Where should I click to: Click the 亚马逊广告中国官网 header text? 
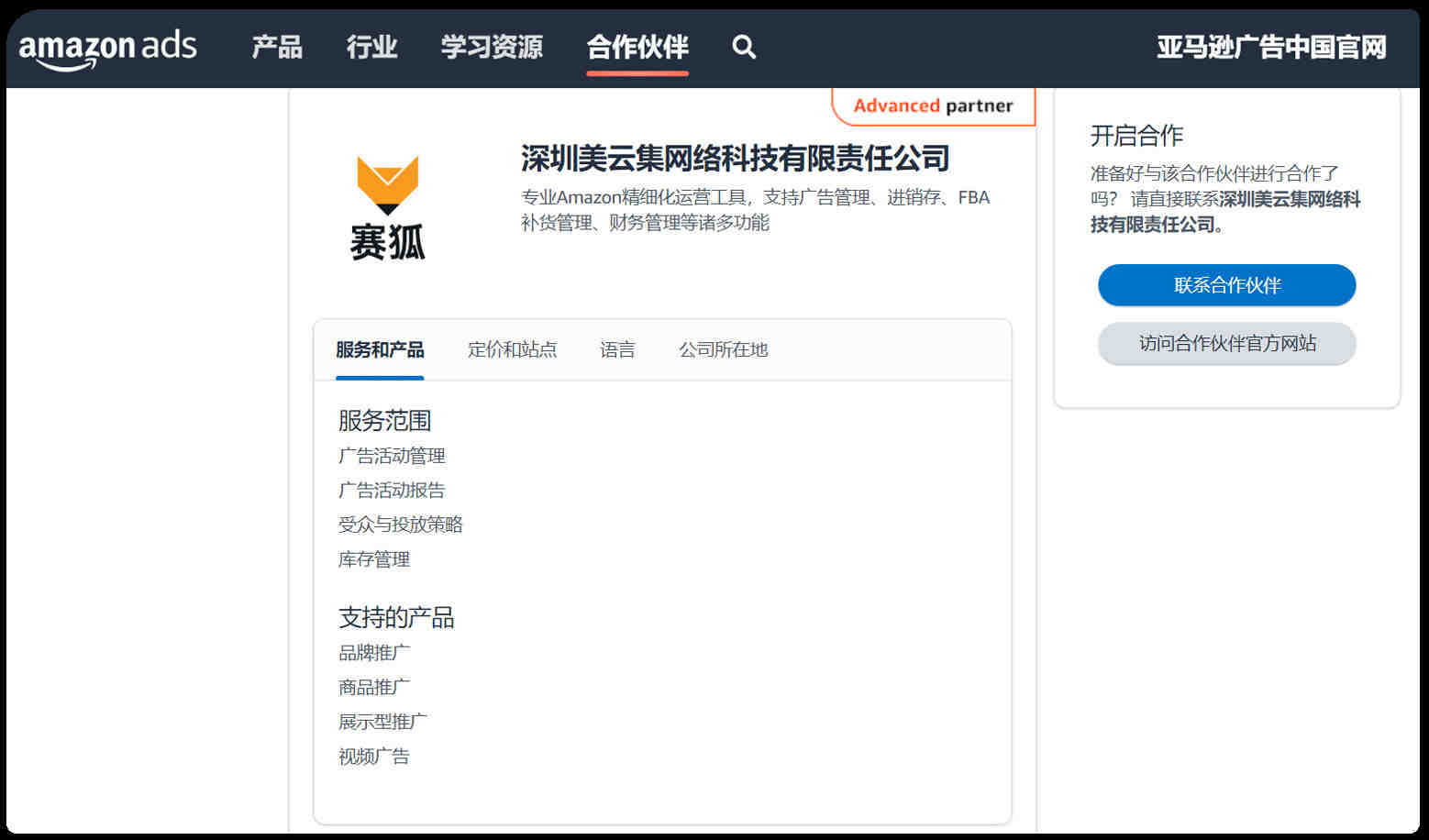pyautogui.click(x=1270, y=47)
